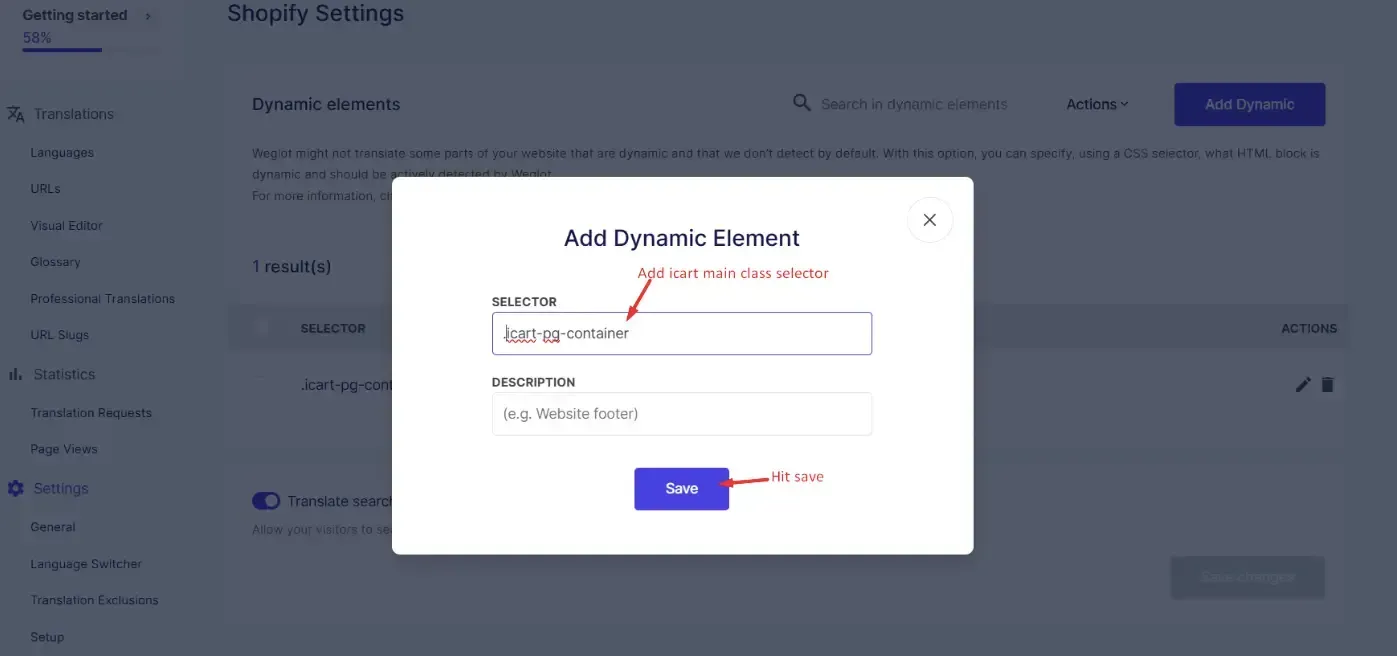
Task: Click the SELECTOR column header
Action: pyautogui.click(x=333, y=328)
